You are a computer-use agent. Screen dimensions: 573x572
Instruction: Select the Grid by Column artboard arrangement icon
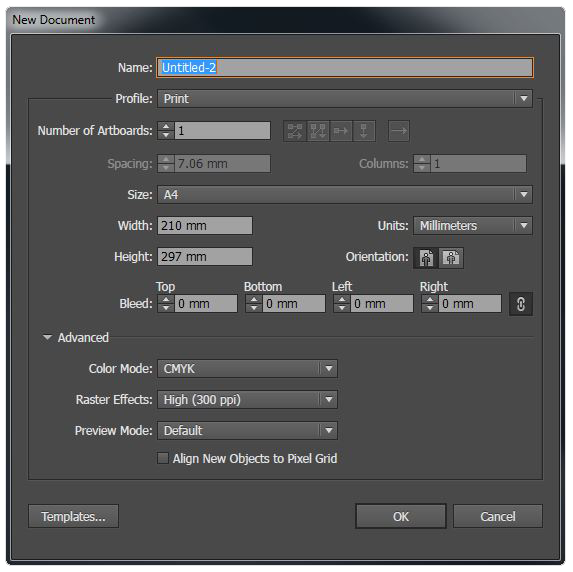tap(318, 131)
